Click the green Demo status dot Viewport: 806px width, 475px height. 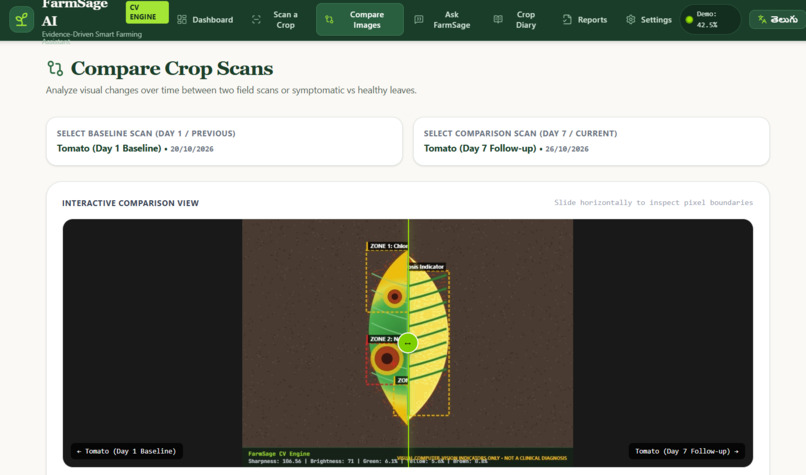tap(689, 20)
